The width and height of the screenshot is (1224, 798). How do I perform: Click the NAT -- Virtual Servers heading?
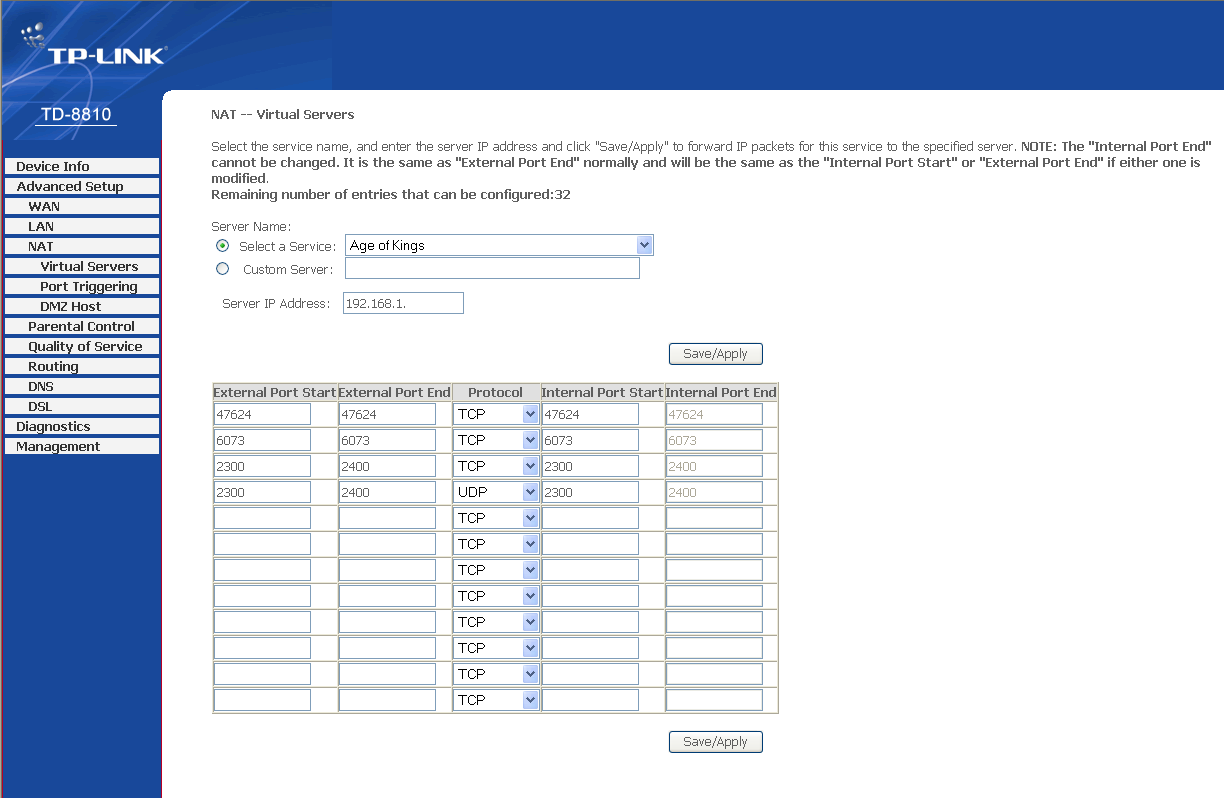pos(283,115)
